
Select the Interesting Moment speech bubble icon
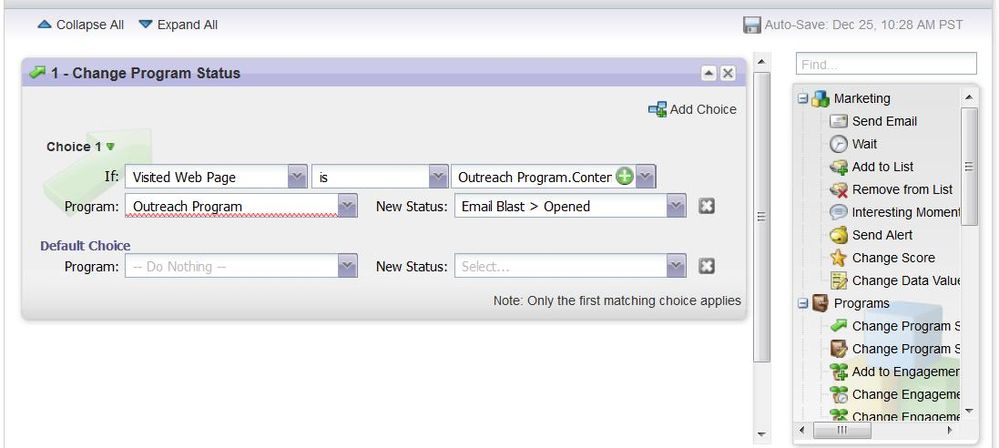click(x=838, y=212)
